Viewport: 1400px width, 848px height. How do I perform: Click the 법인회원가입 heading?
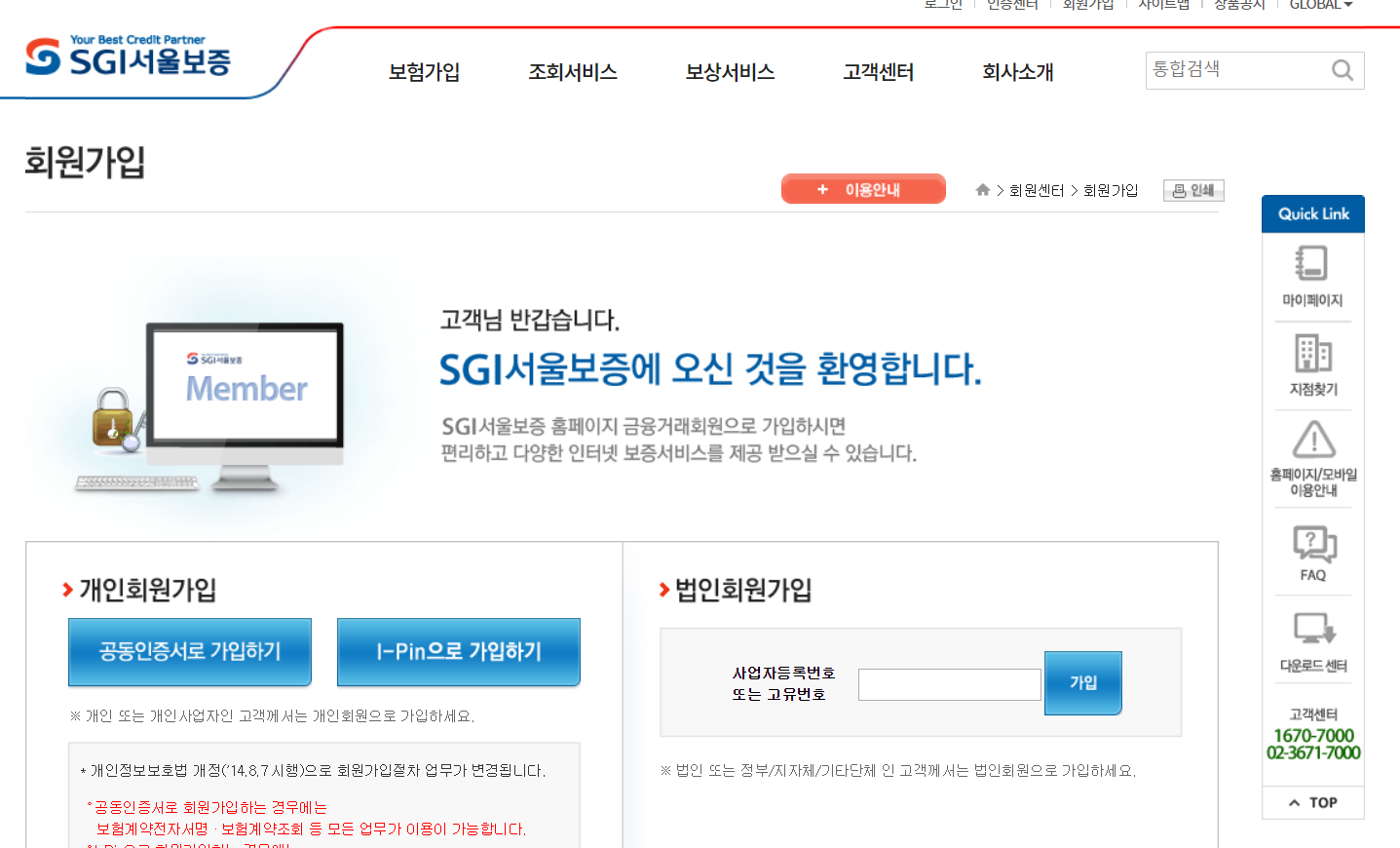coord(743,590)
